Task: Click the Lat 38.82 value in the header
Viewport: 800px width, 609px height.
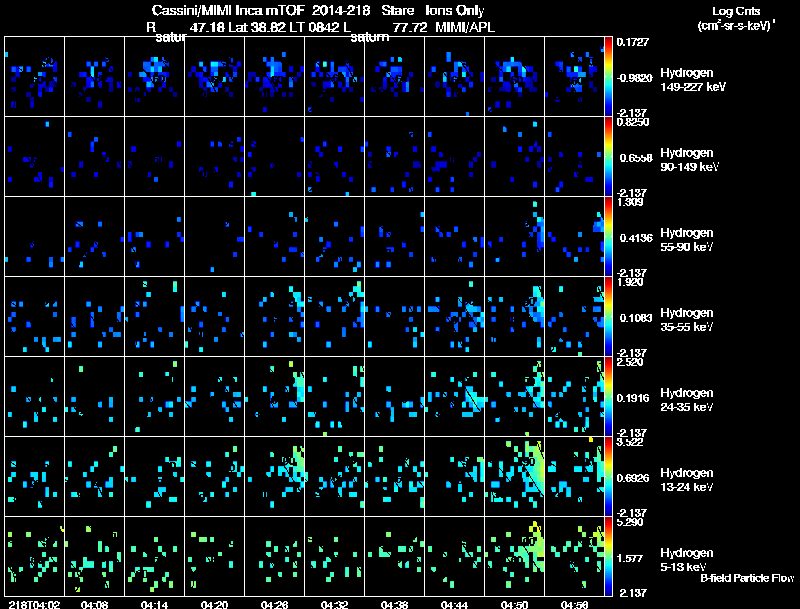Action: (x=257, y=27)
